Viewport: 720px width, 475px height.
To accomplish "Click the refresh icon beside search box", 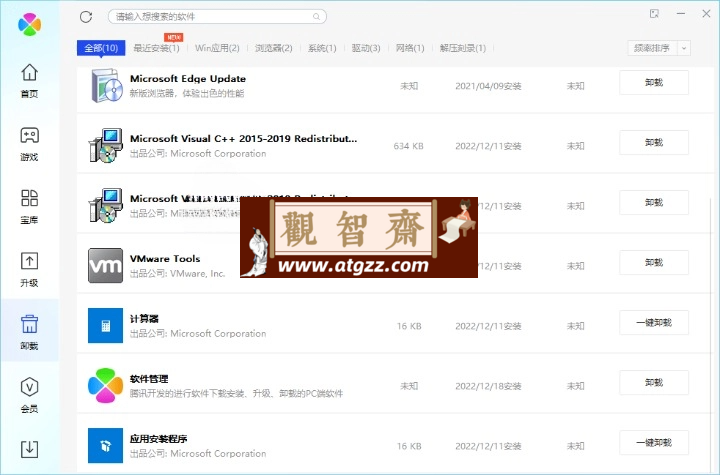I will [x=86, y=17].
